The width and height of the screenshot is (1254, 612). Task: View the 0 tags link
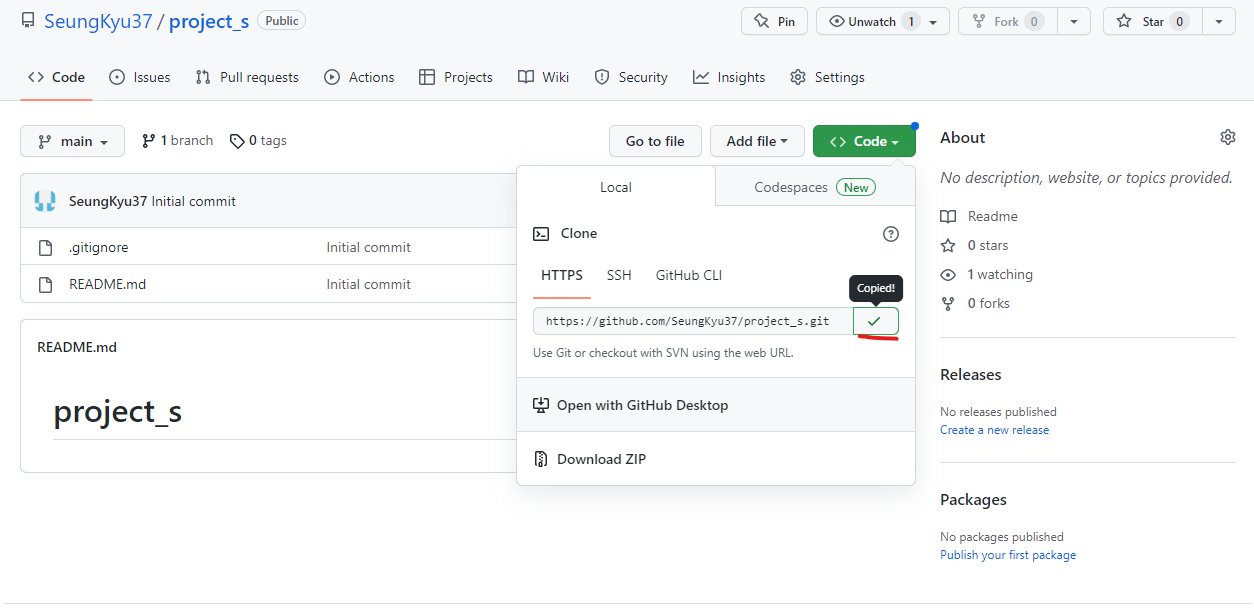(258, 141)
